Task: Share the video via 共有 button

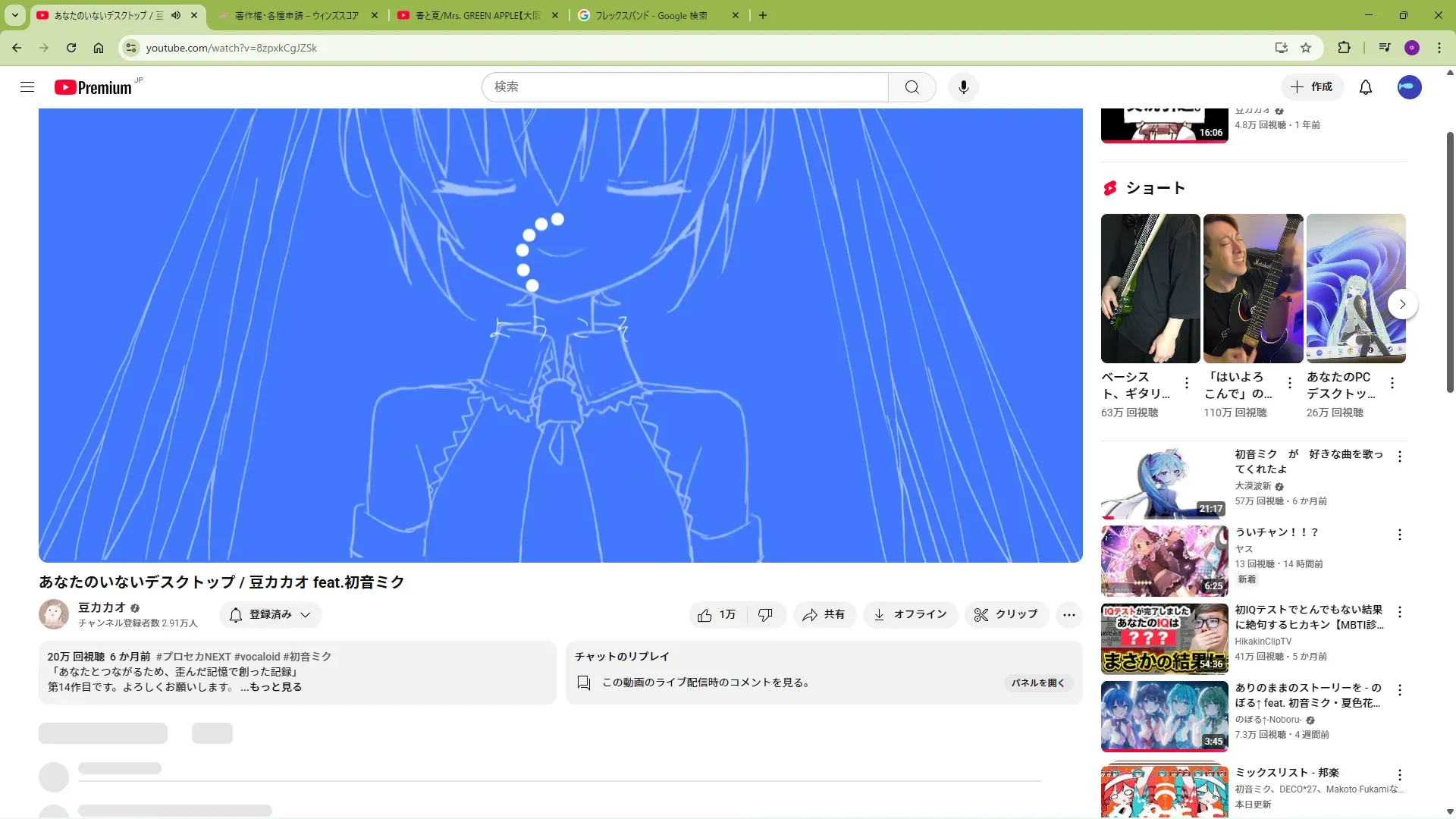Action: (x=824, y=614)
